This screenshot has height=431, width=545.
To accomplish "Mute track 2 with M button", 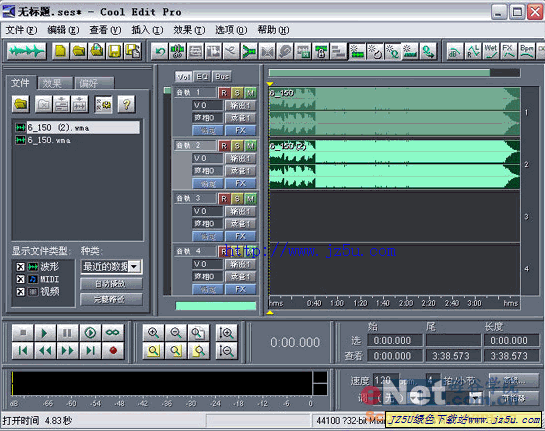I will (x=250, y=146).
